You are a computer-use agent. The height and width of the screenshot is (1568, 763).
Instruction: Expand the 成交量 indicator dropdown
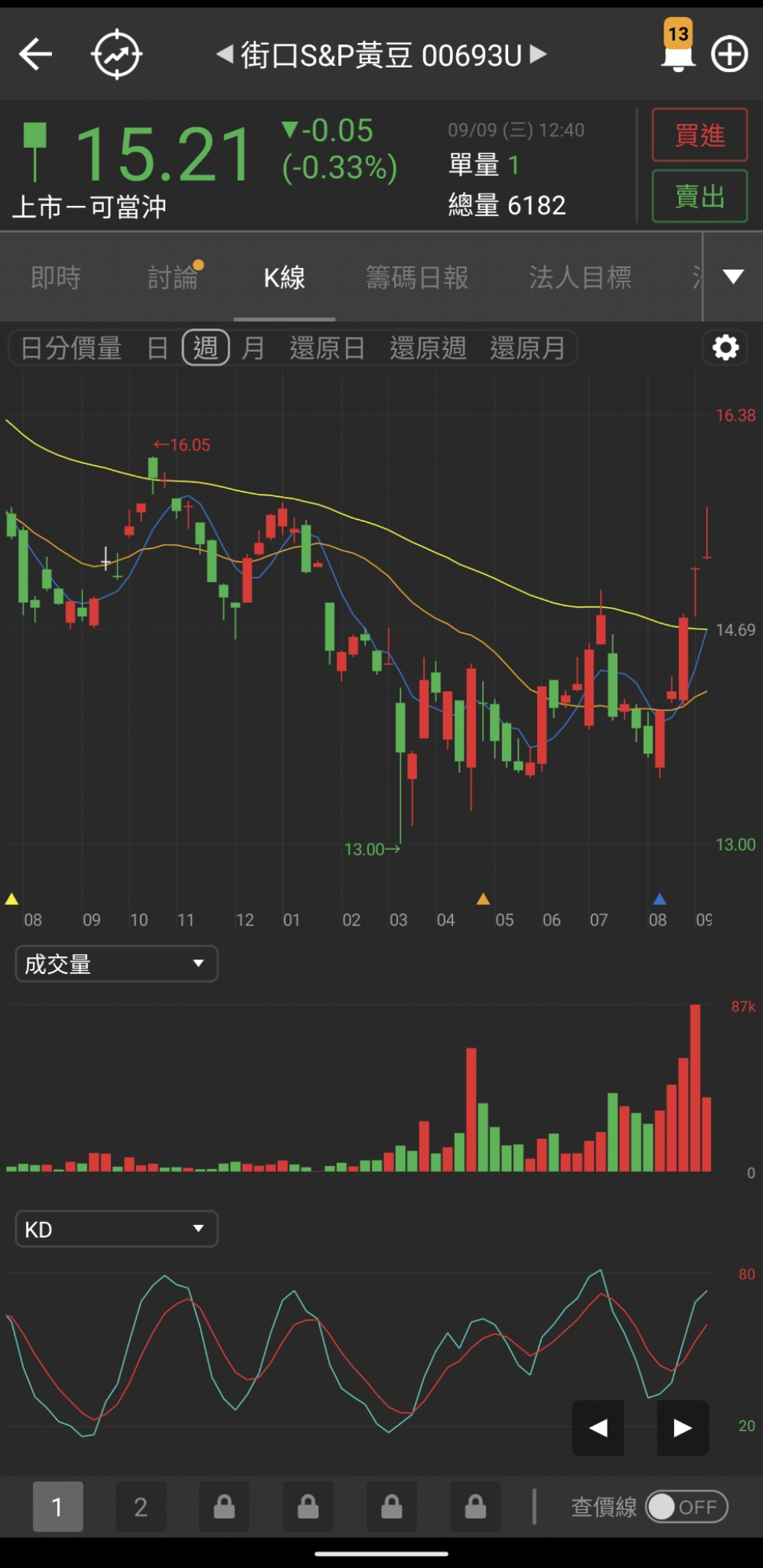pyautogui.click(x=116, y=963)
